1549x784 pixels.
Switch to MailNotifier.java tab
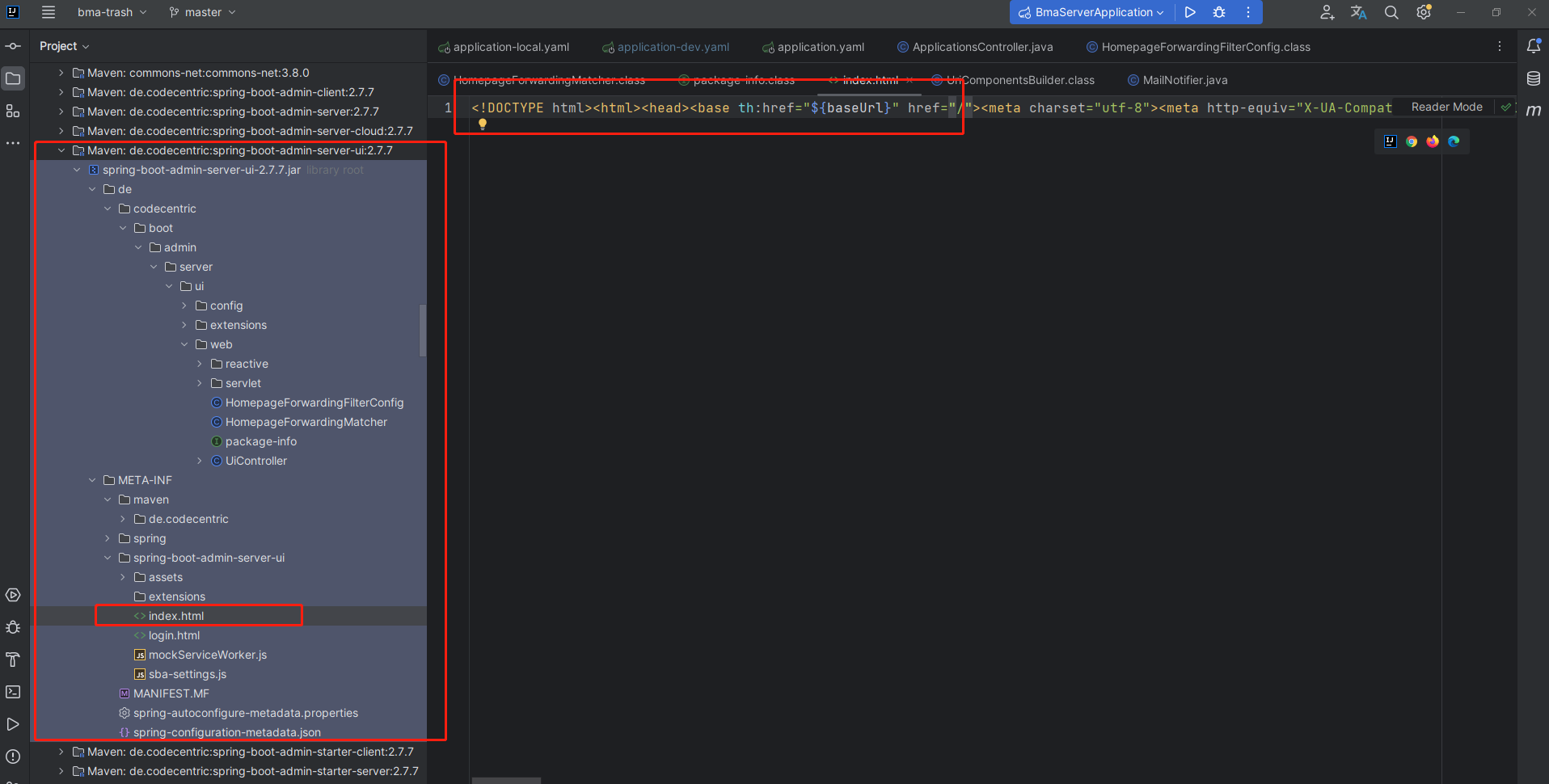[x=1177, y=80]
